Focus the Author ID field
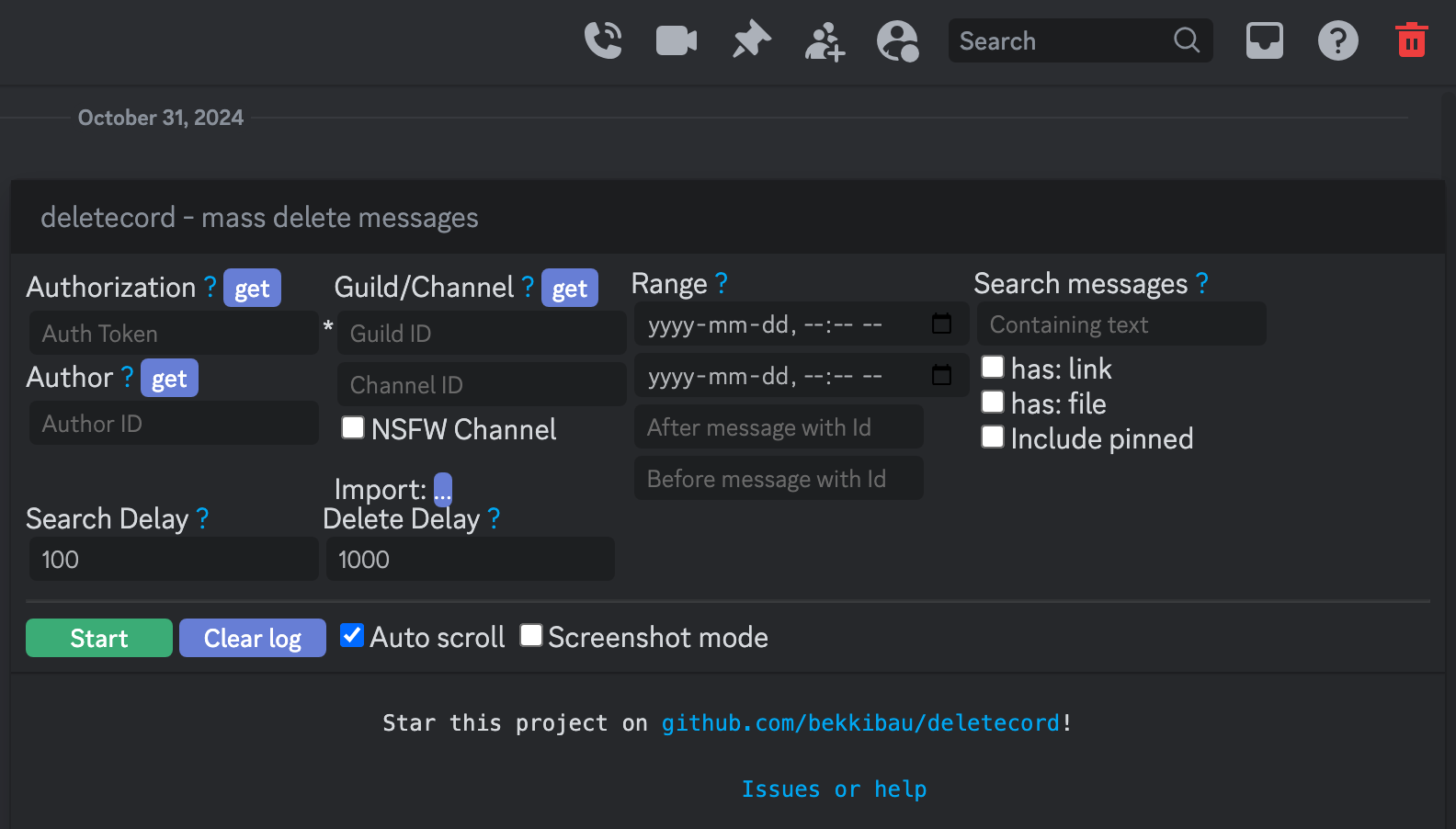1456x829 pixels. click(x=174, y=423)
